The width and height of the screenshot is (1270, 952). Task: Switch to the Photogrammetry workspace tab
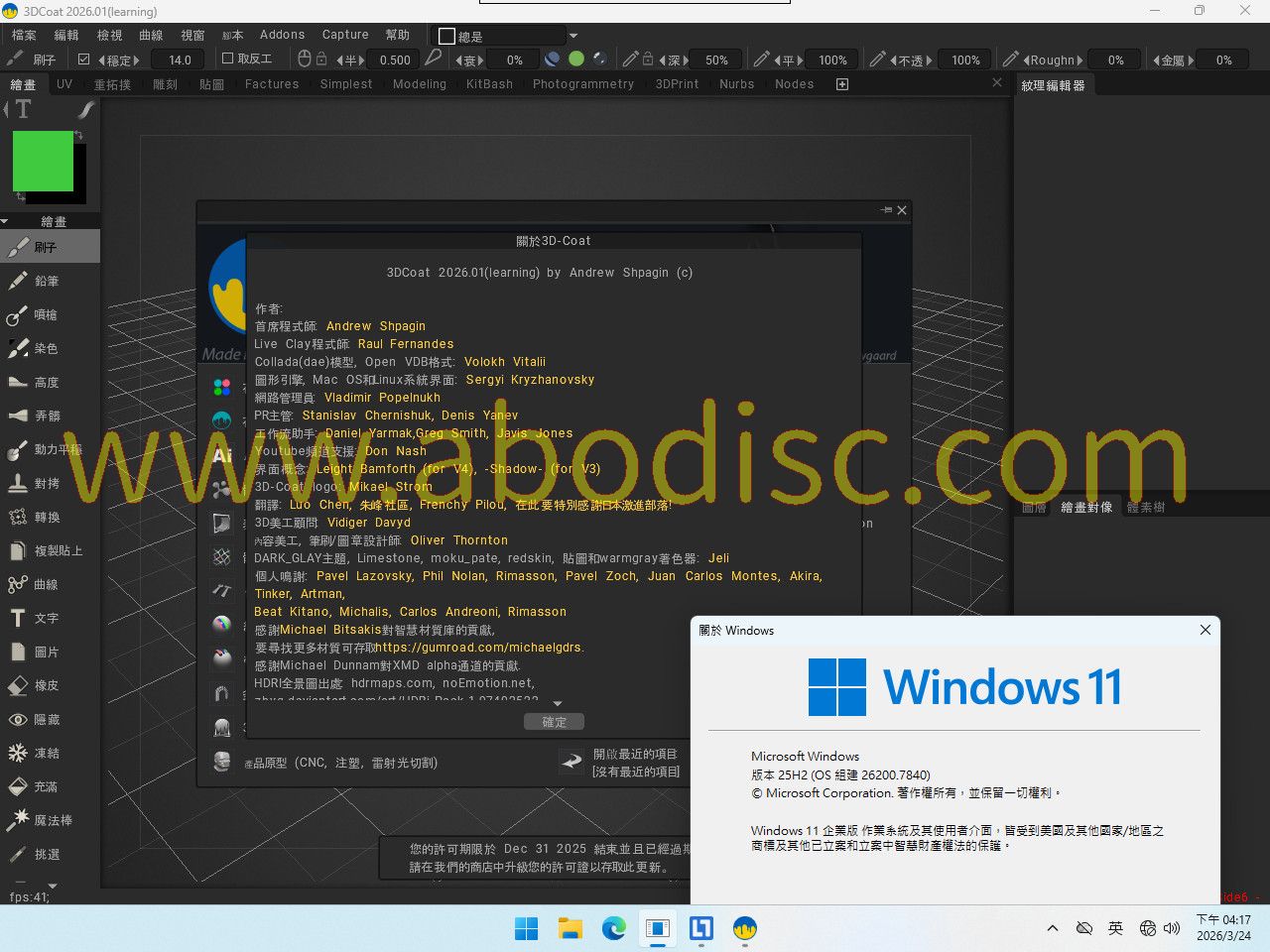[x=582, y=84]
